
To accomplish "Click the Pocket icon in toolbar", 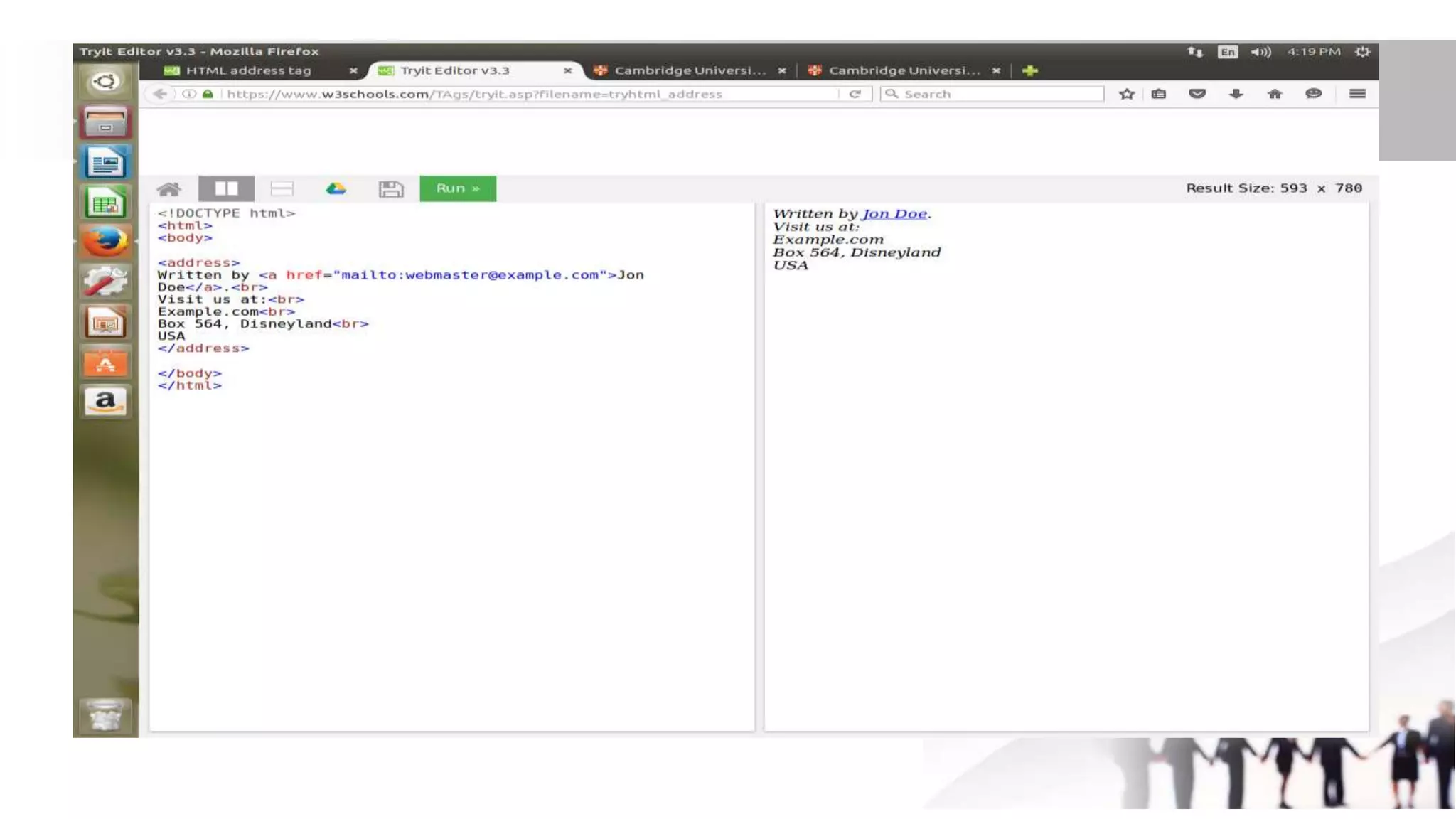I will pos(1197,94).
